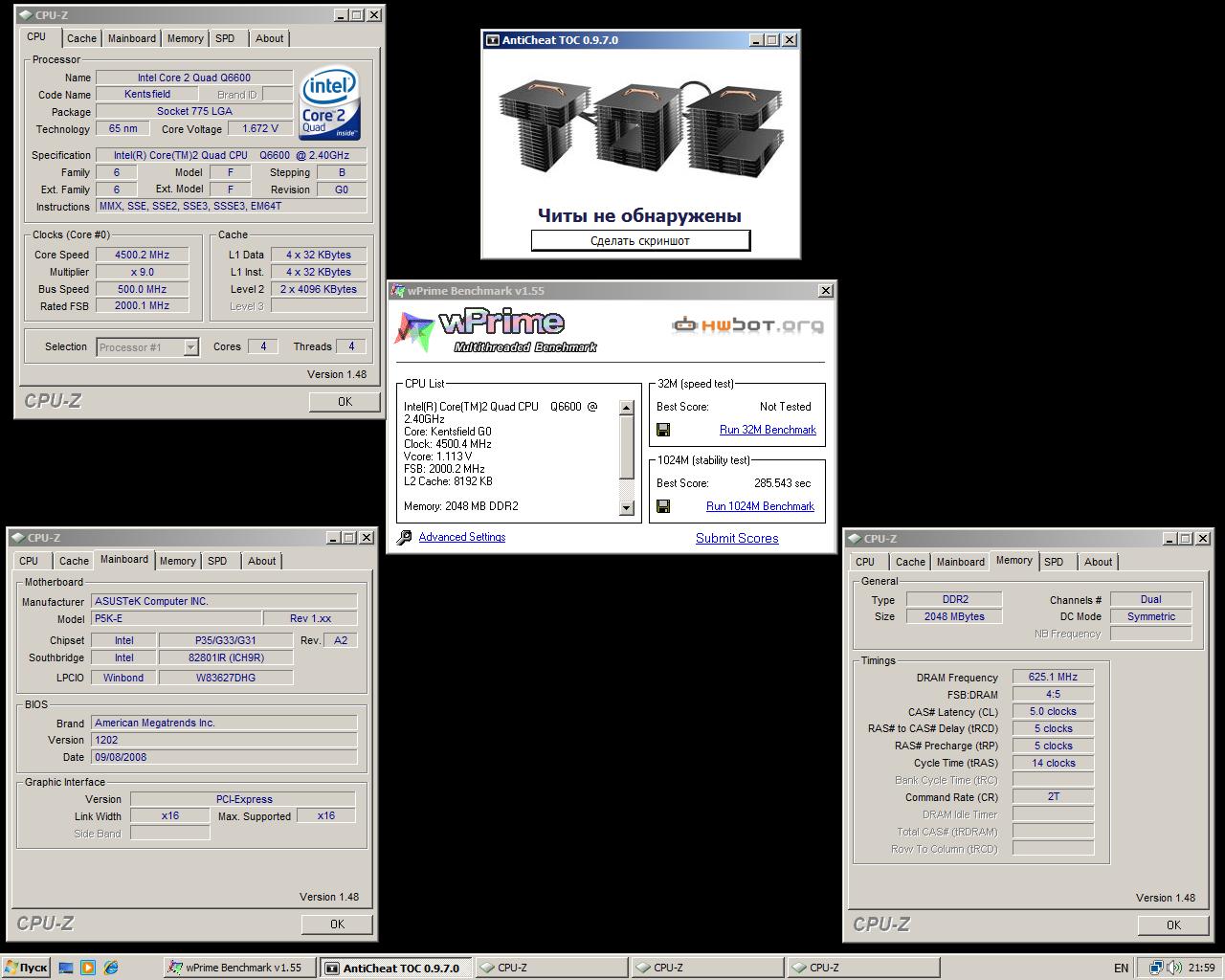The height and width of the screenshot is (980, 1225).
Task: Open Mainboard tab in Memory CPU-Z window
Action: tap(960, 562)
